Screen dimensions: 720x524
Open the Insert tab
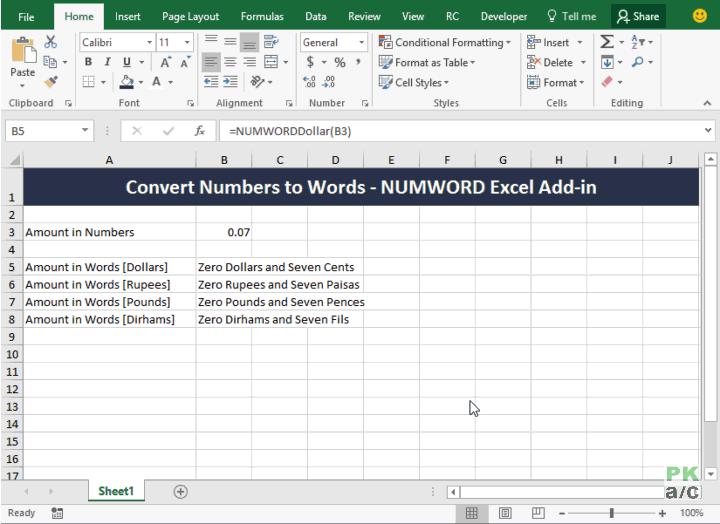128,17
